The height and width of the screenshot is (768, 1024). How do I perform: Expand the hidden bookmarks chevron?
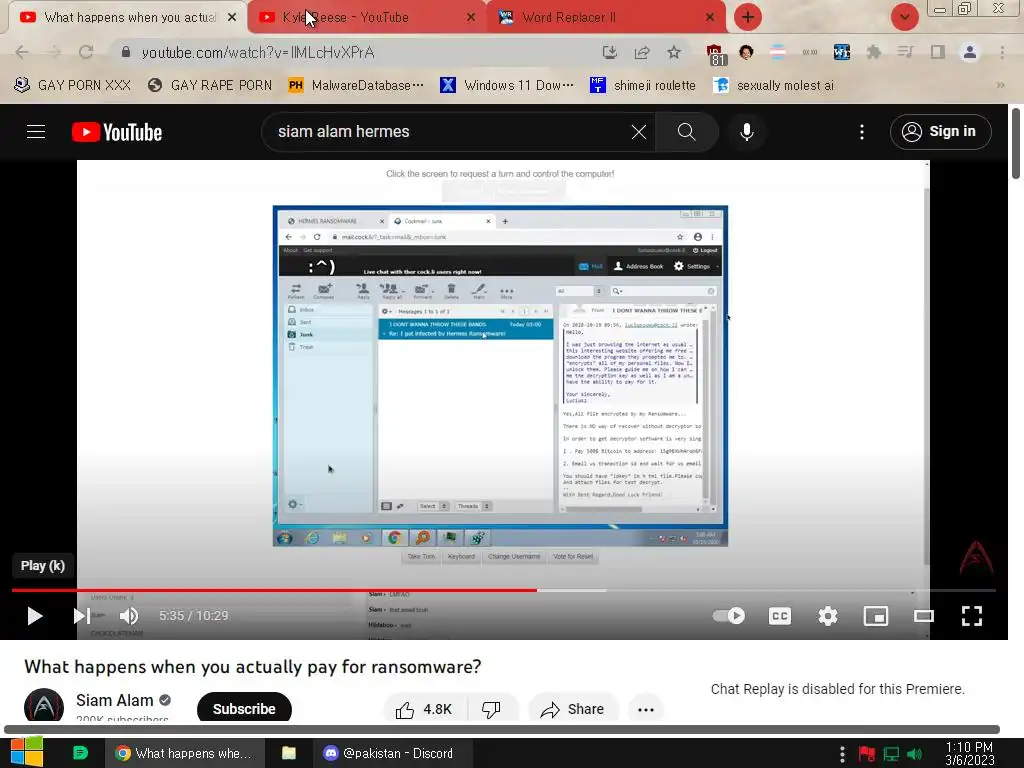click(1000, 85)
